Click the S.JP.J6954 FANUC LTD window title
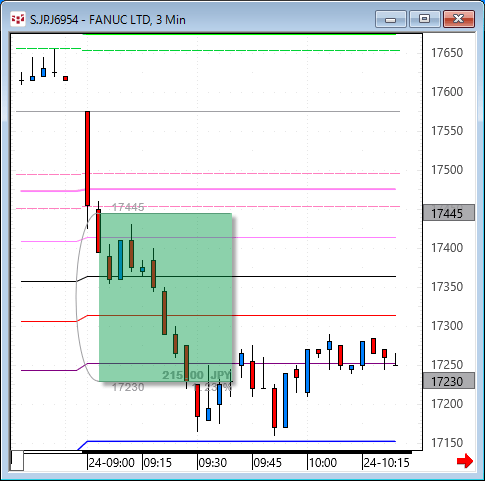Viewport: 485px width, 481px height. tap(108, 20)
